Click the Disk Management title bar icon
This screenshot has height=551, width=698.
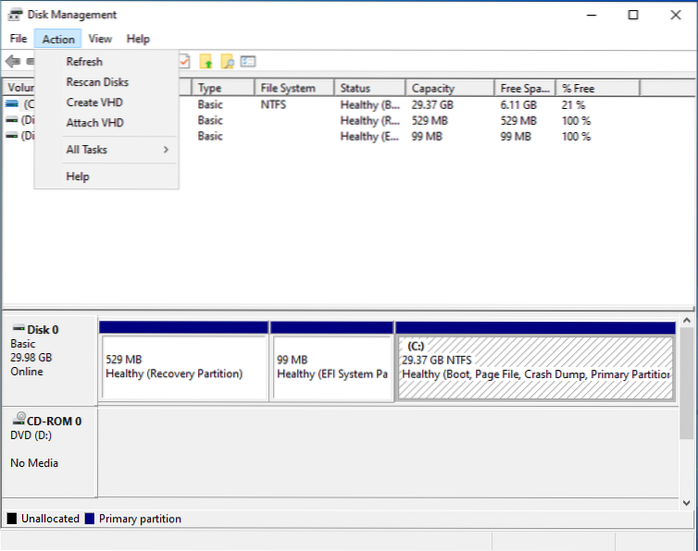(15, 15)
